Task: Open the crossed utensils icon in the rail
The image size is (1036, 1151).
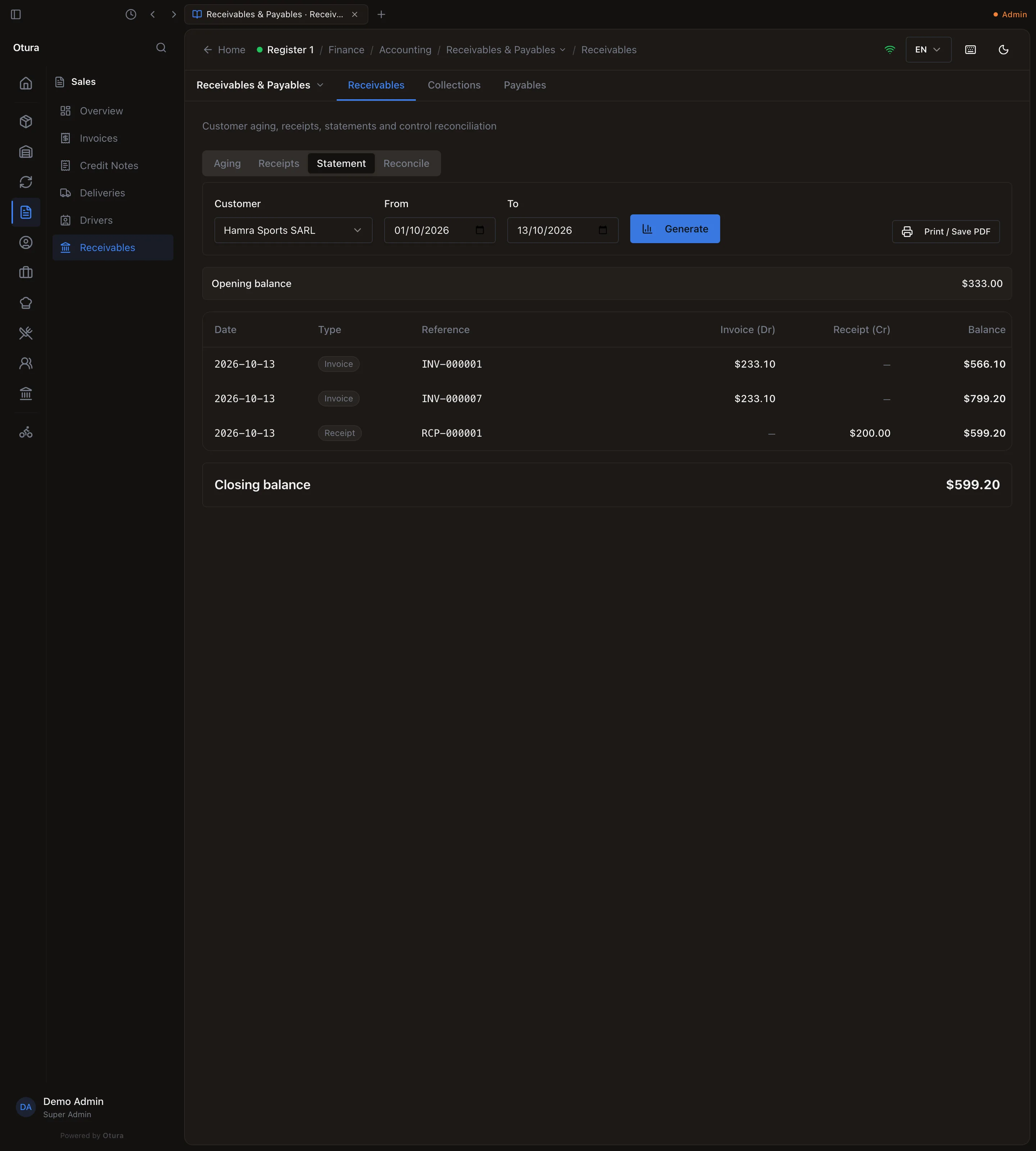Action: 26,333
